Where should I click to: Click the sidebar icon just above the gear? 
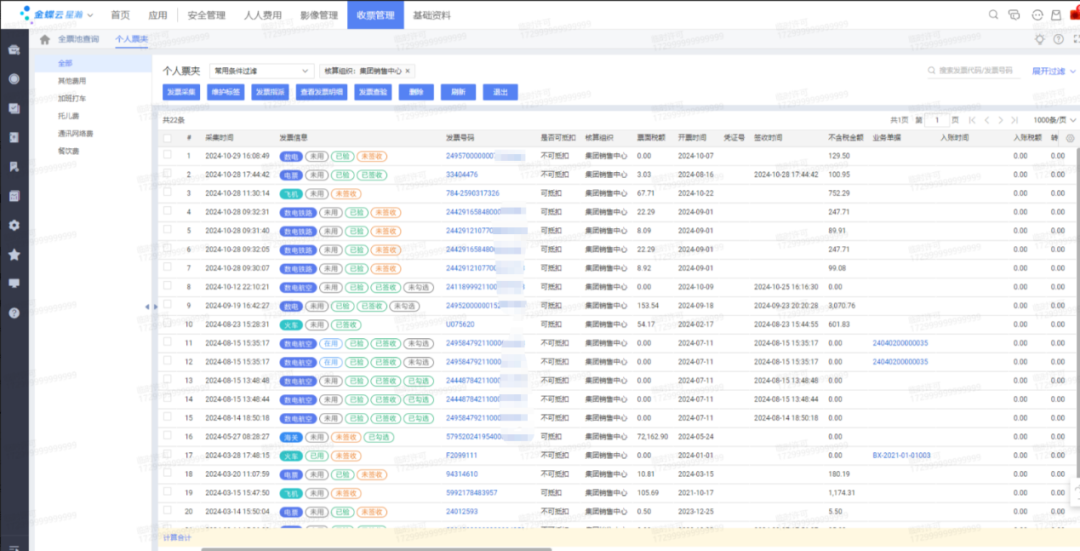pyautogui.click(x=14, y=196)
